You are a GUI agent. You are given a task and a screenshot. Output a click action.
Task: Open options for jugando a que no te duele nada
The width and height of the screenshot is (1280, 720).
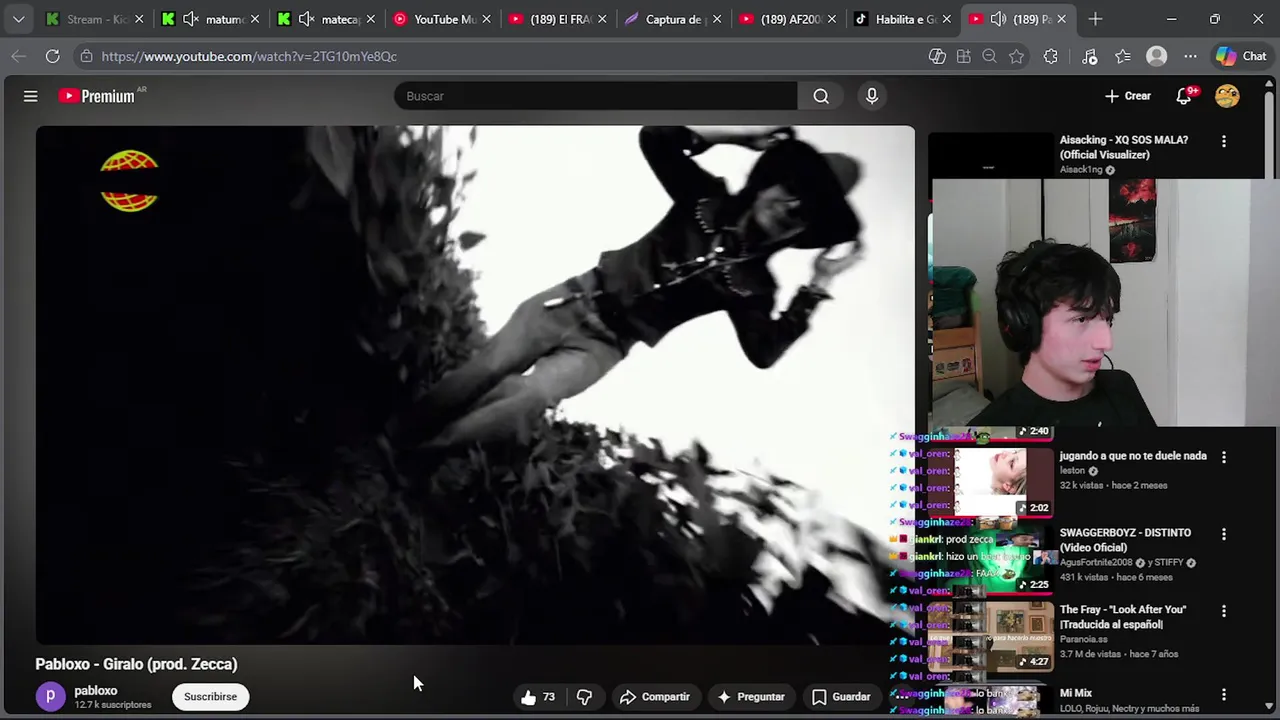click(1224, 457)
